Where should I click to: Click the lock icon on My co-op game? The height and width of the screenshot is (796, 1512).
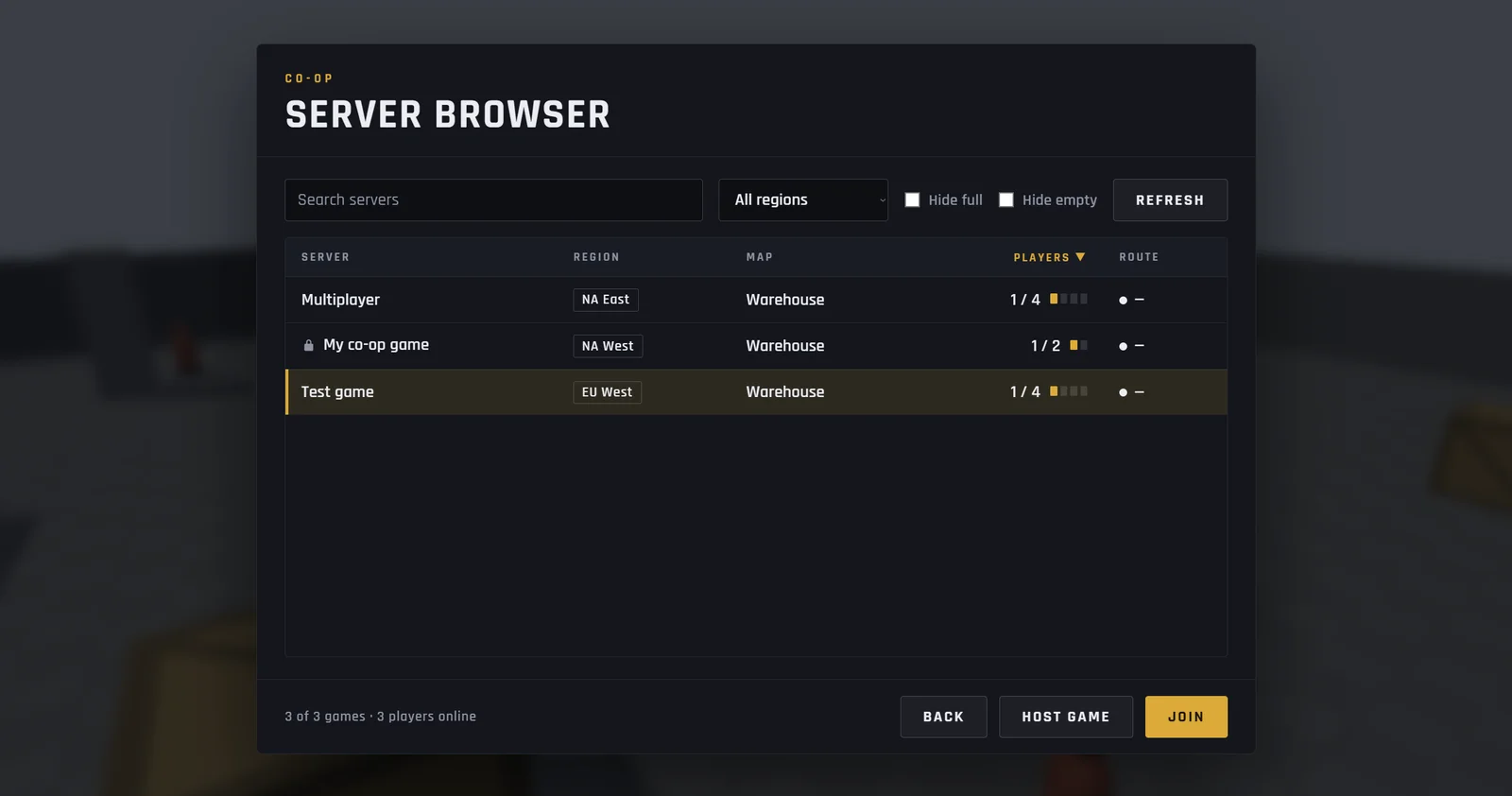click(x=308, y=346)
